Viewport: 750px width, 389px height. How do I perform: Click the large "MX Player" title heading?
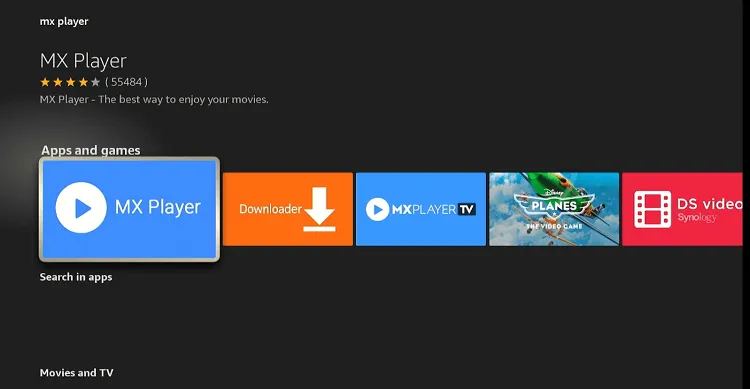83,61
